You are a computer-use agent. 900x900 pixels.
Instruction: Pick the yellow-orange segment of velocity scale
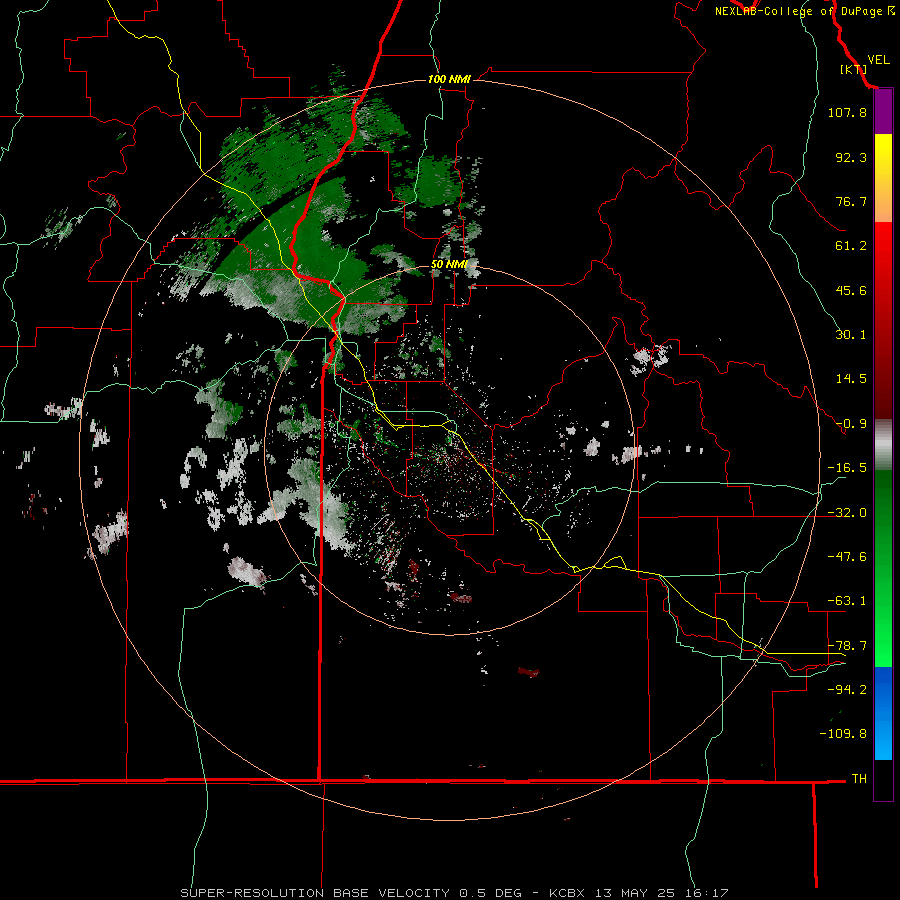click(883, 178)
